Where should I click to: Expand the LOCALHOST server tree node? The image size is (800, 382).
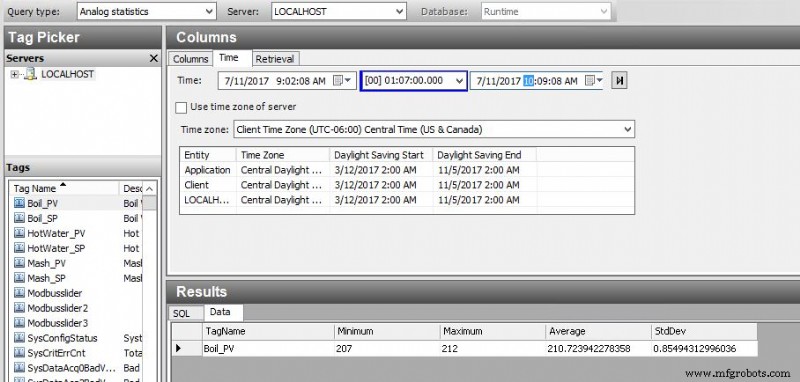[x=14, y=74]
